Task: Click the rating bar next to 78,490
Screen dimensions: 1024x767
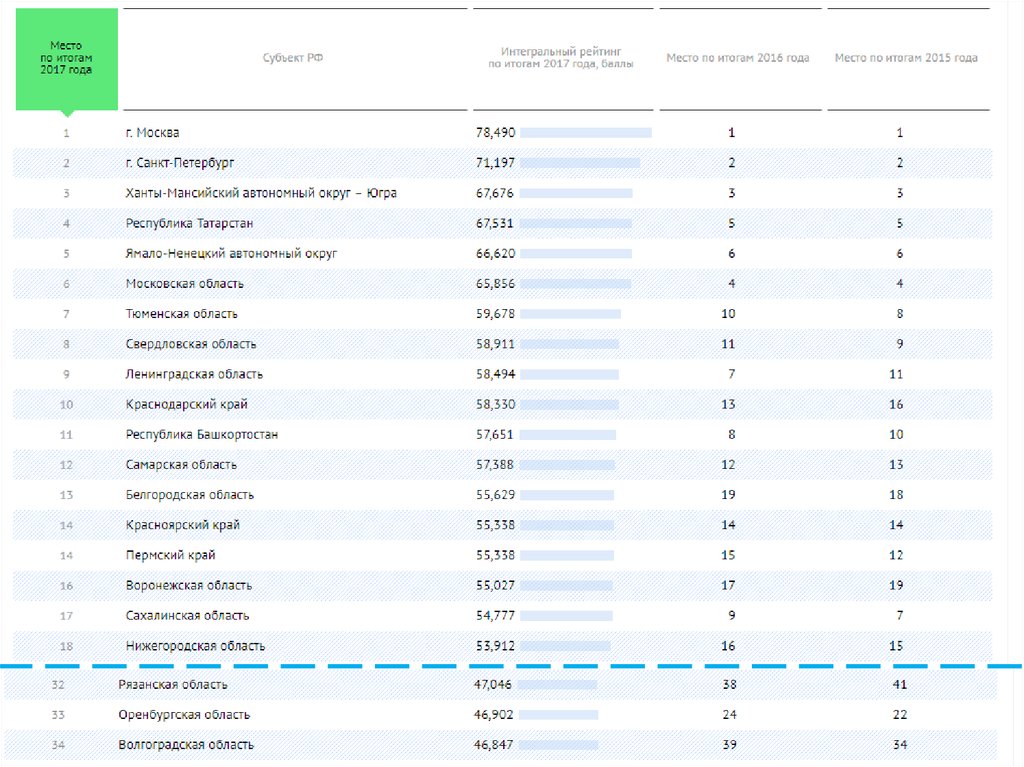Action: [x=585, y=133]
